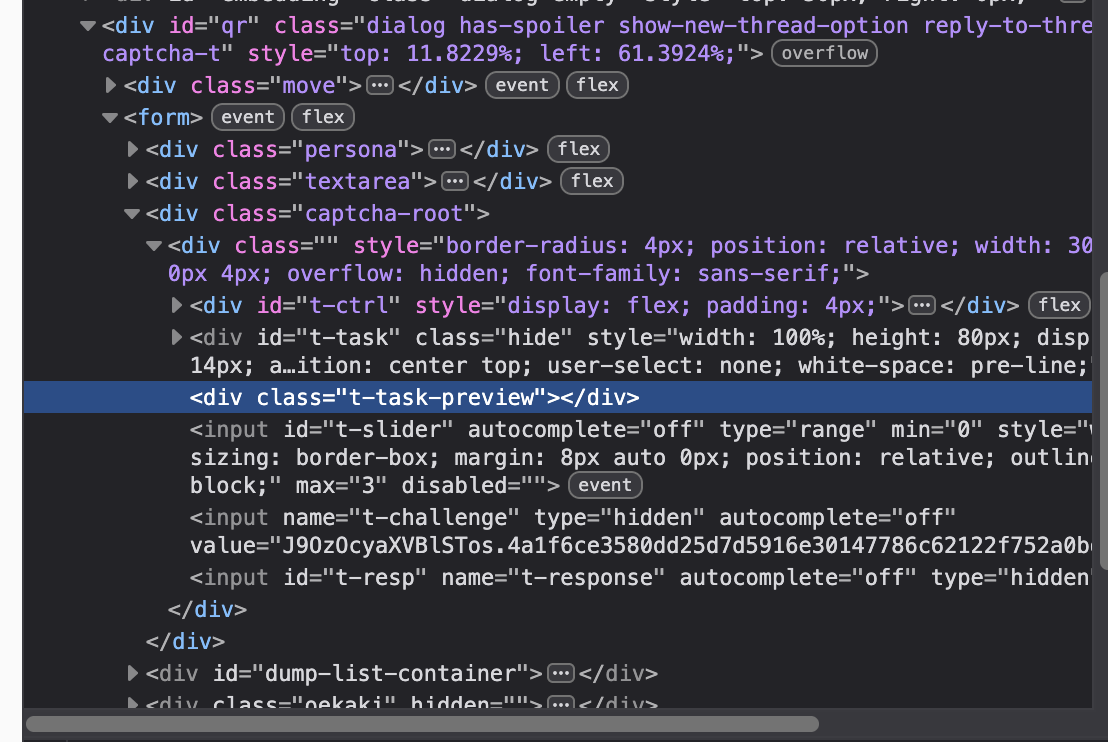Image resolution: width=1108 pixels, height=742 pixels.
Task: Click the max="3" attribute of t-slider
Action: 341,485
